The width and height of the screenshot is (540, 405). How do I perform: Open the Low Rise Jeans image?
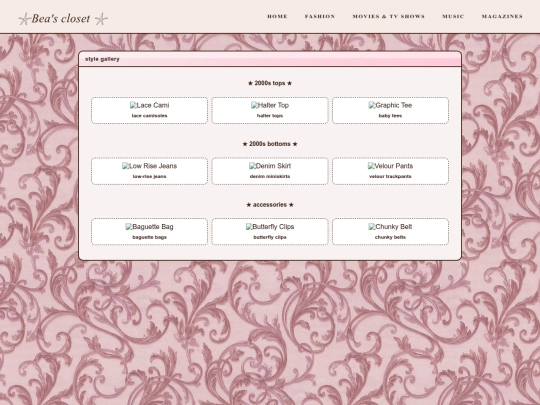pos(149,166)
